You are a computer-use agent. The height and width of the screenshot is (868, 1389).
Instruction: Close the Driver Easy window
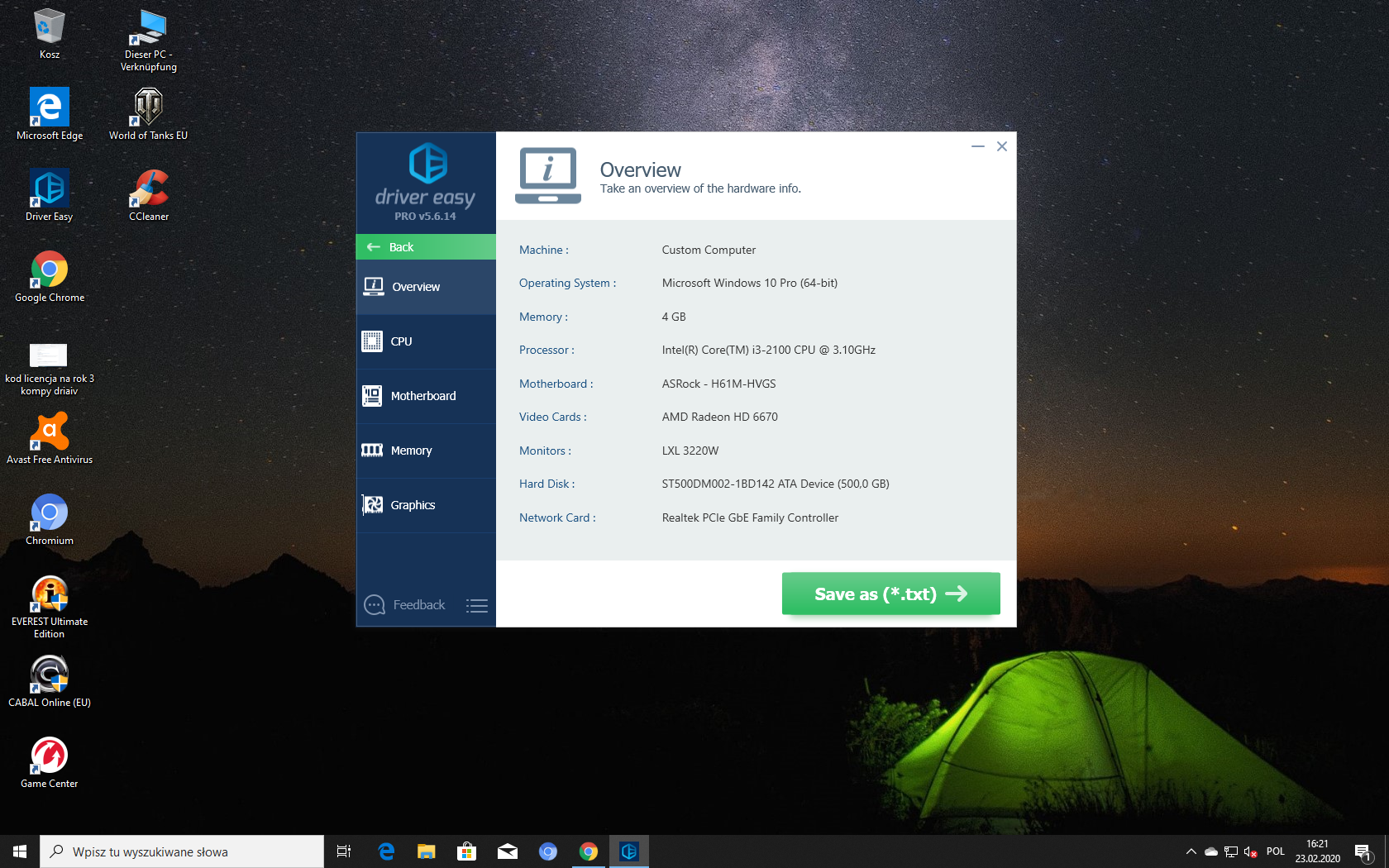click(x=1002, y=146)
